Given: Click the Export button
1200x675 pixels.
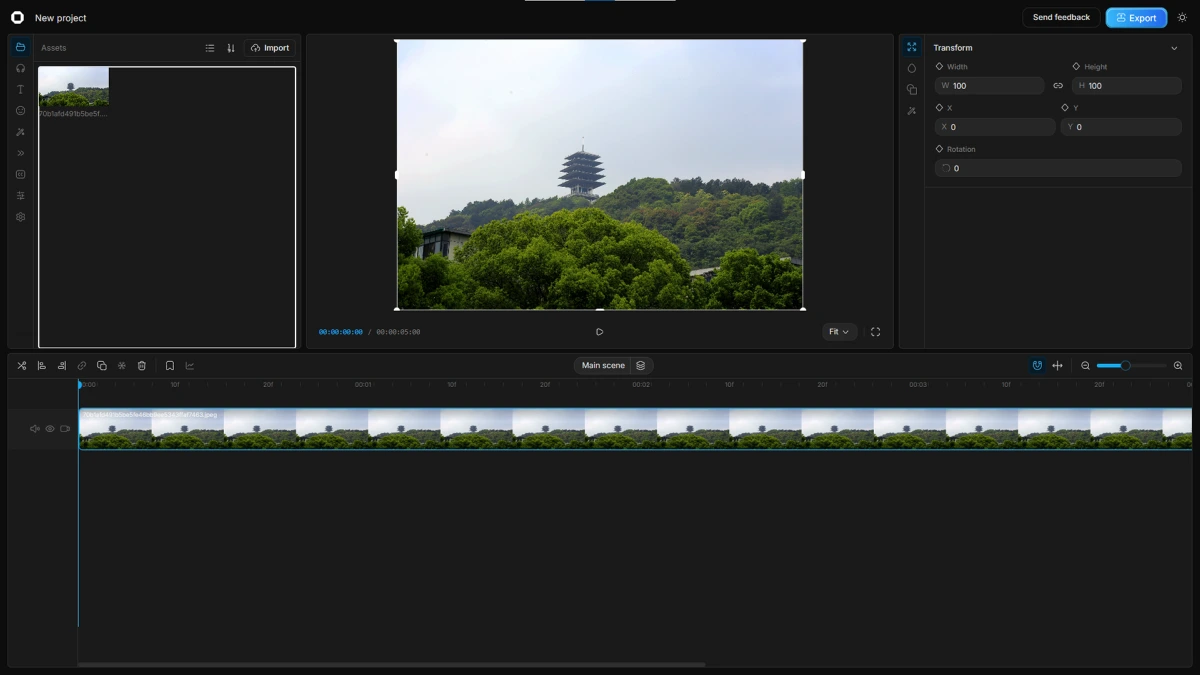Looking at the screenshot, I should coord(1136,17).
